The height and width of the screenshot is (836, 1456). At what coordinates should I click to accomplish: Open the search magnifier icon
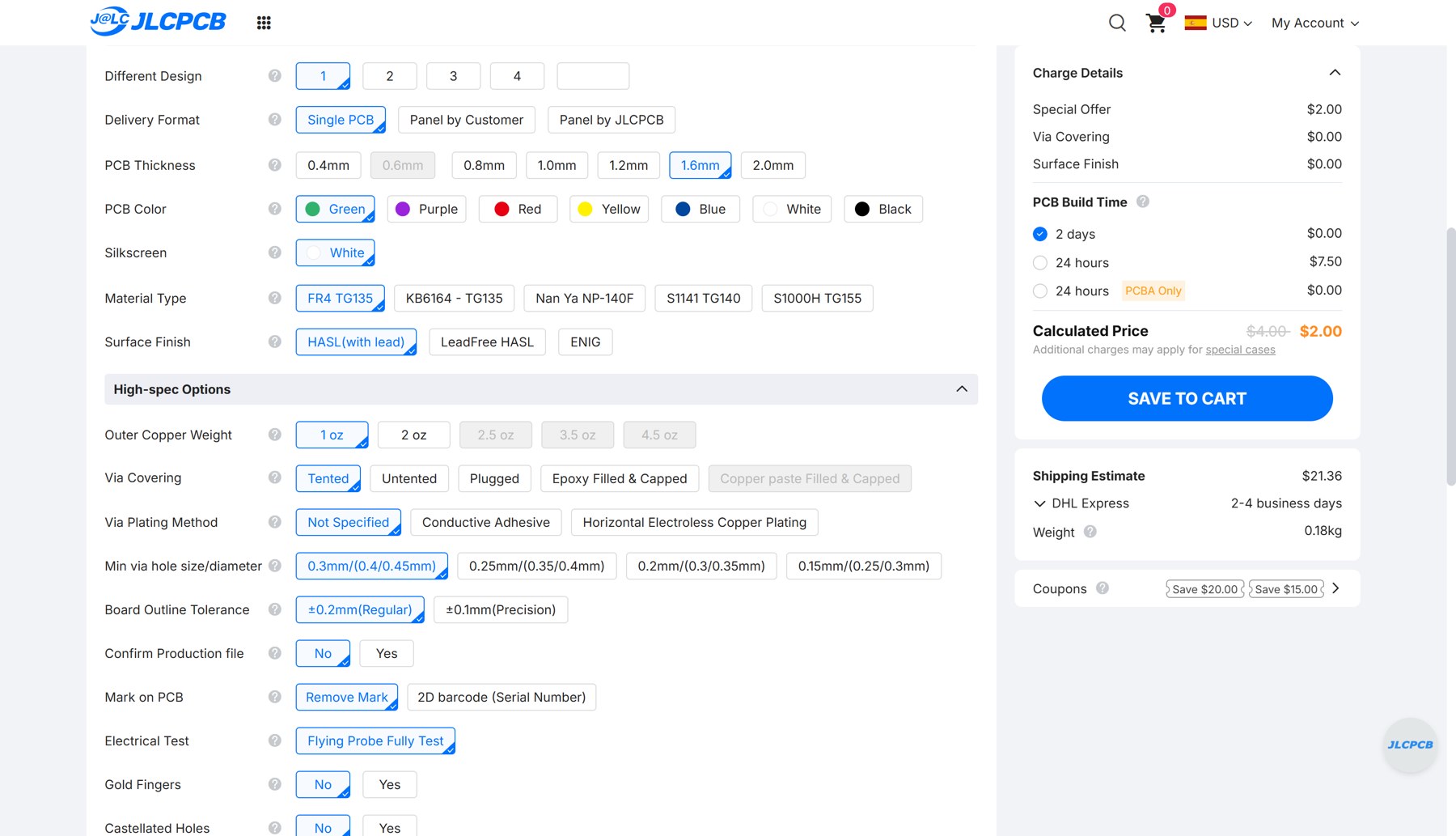pos(1117,23)
